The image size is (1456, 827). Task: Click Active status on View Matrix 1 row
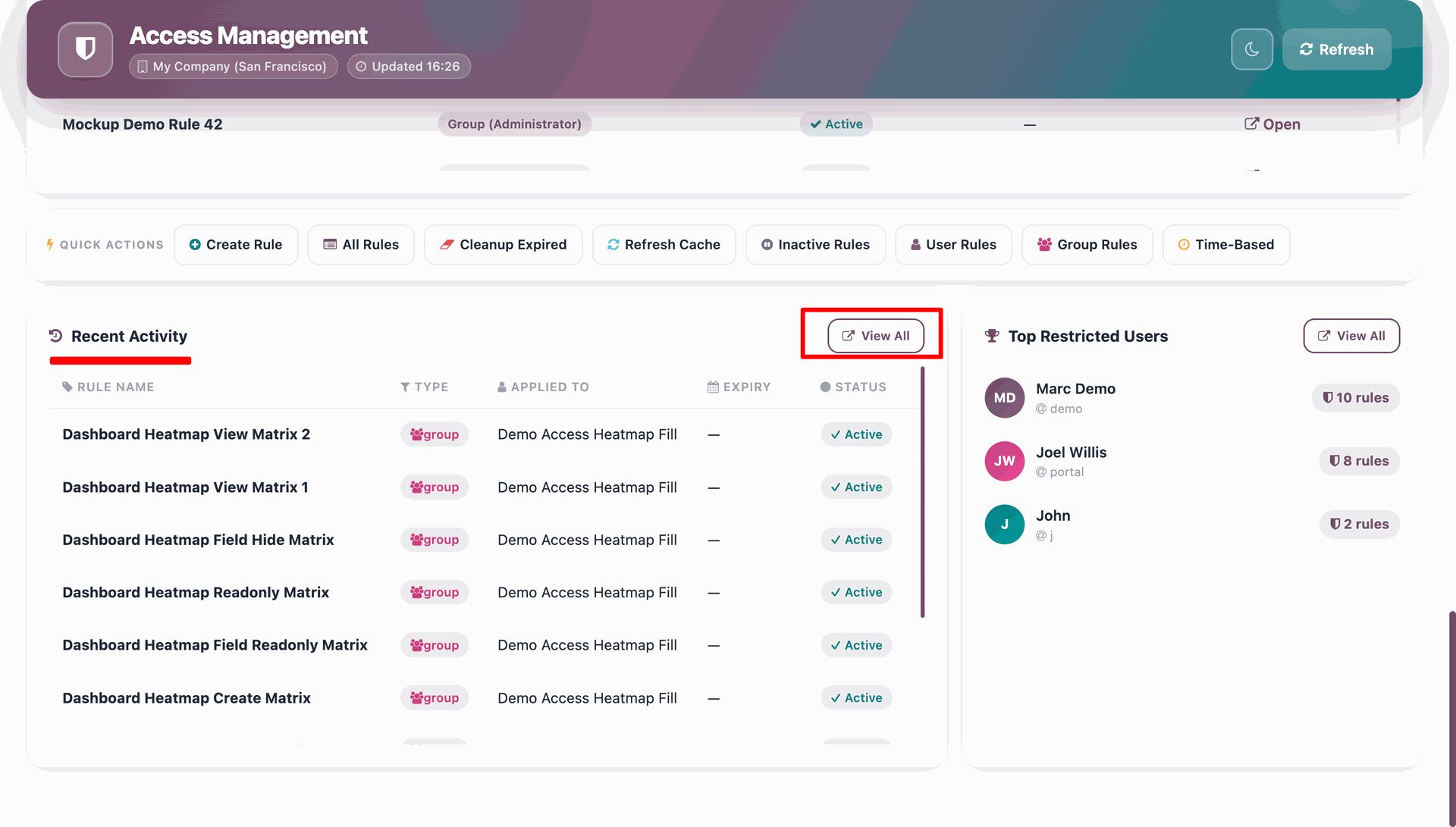tap(856, 487)
